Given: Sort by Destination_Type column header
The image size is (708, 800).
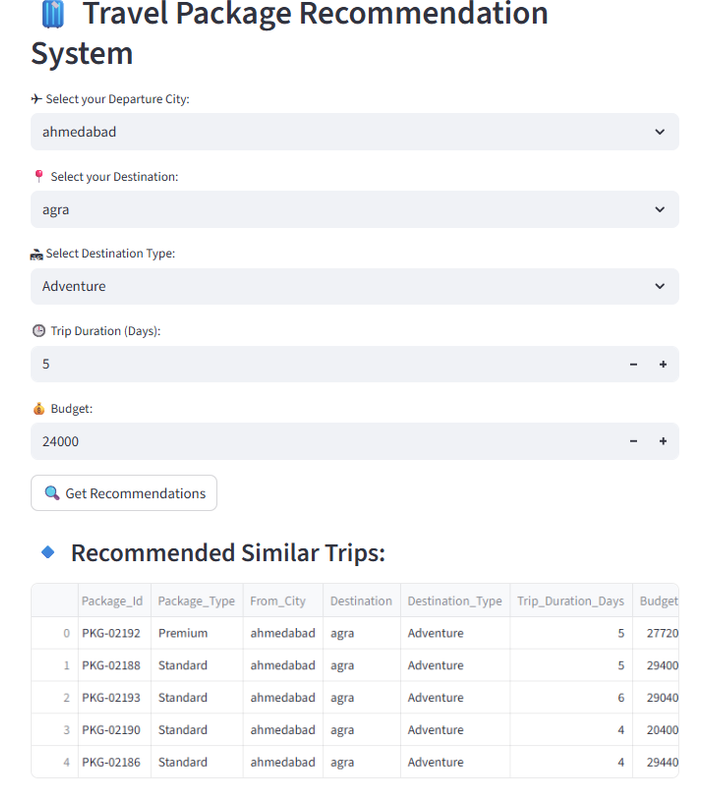Looking at the screenshot, I should 454,601.
